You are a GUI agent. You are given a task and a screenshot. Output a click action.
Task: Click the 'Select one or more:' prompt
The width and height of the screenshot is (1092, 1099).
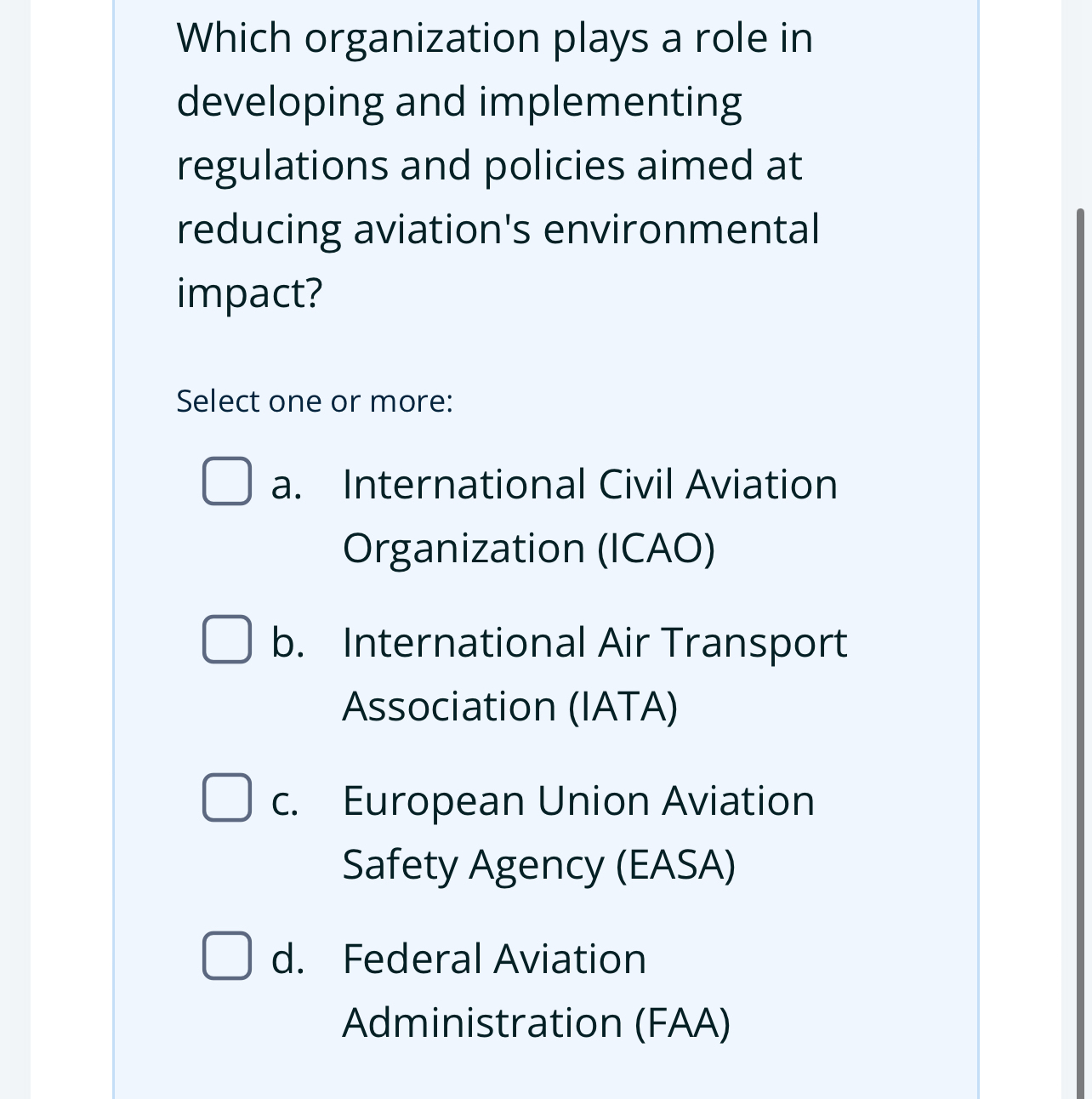coord(315,401)
